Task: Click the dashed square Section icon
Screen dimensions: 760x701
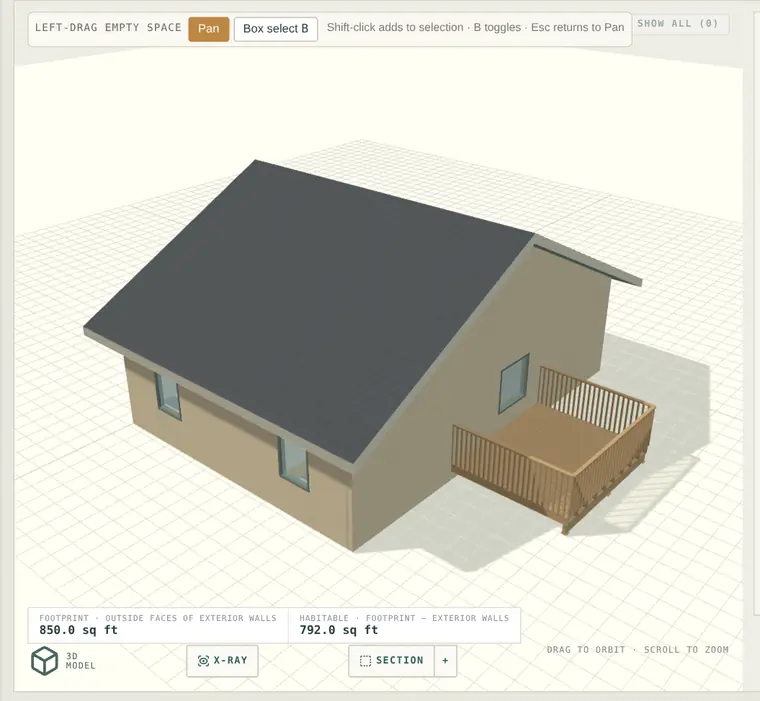Action: click(365, 661)
